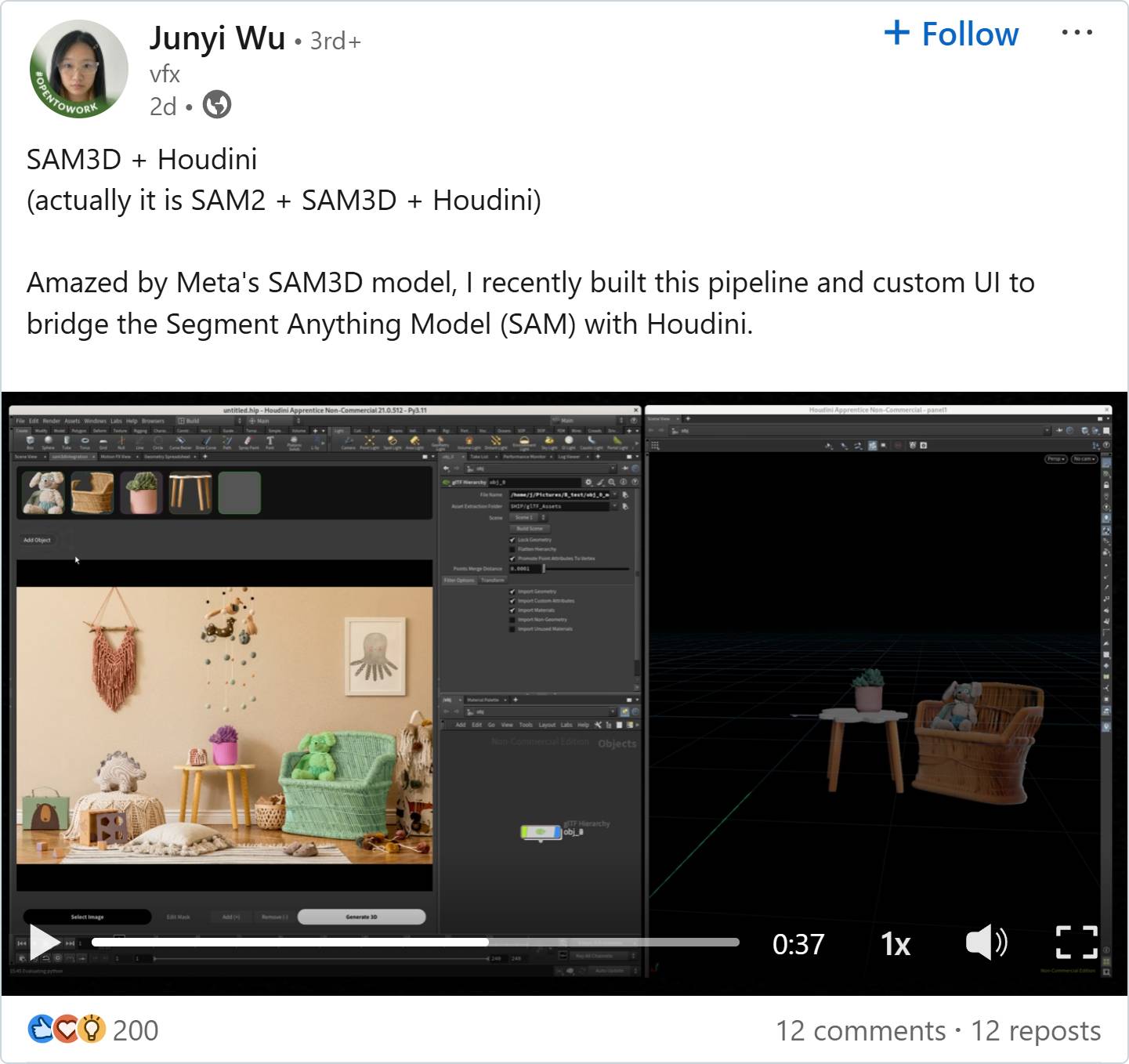
Task: Enable the Import Non-Geometry checkbox
Action: coord(512,620)
